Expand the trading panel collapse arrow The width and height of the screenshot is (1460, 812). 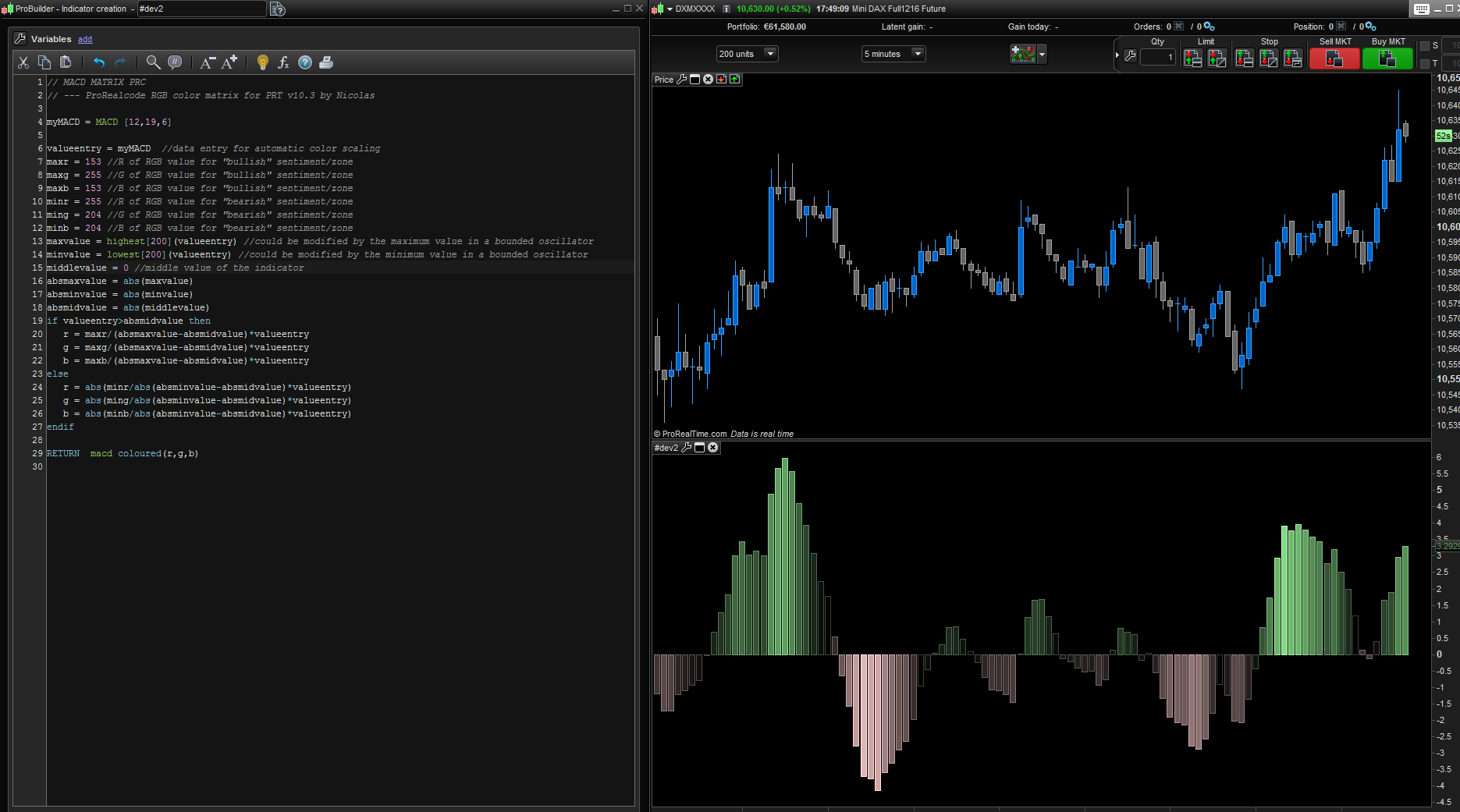coord(1117,55)
